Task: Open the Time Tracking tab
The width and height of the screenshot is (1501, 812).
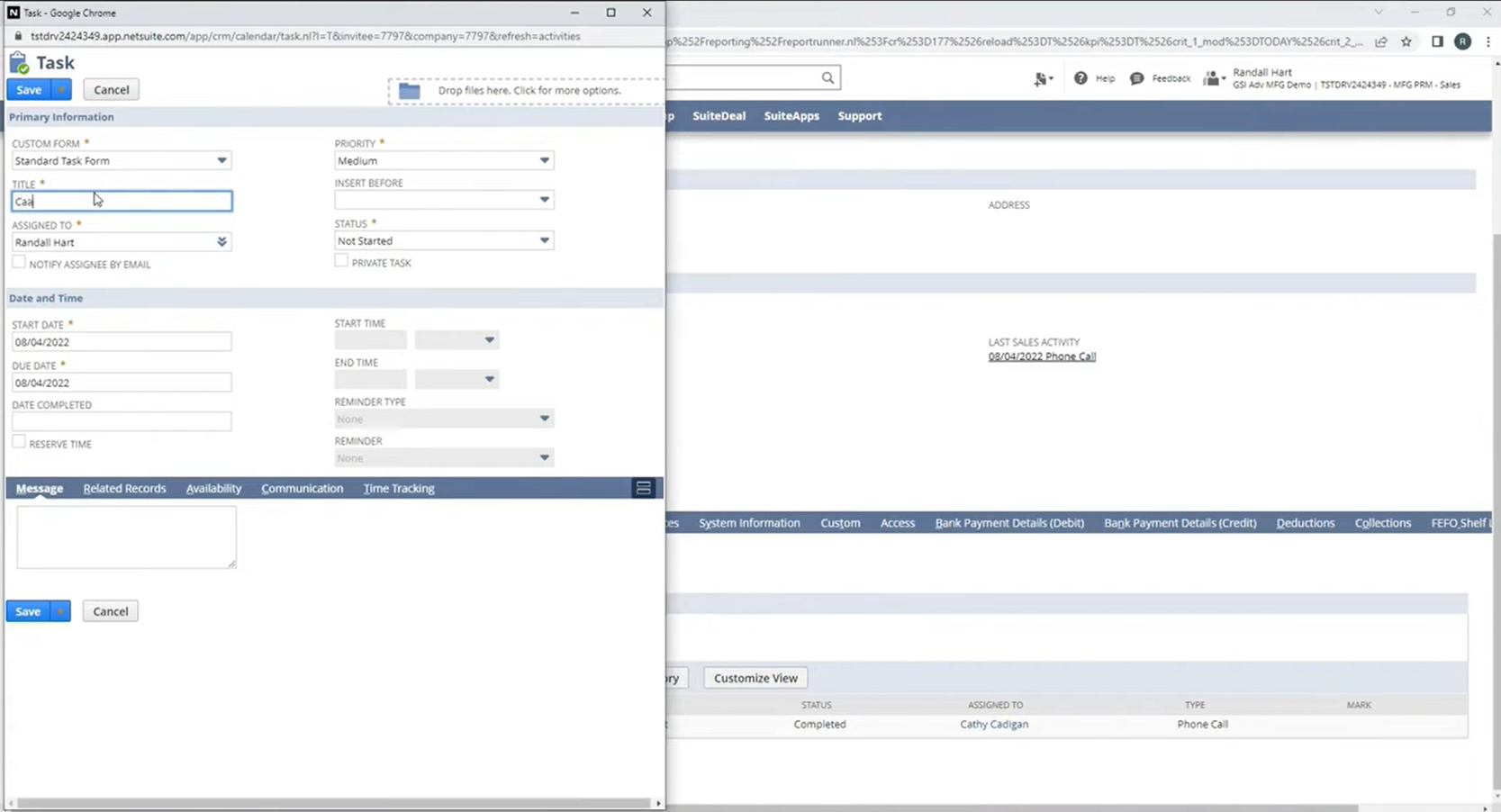Action: tap(398, 488)
